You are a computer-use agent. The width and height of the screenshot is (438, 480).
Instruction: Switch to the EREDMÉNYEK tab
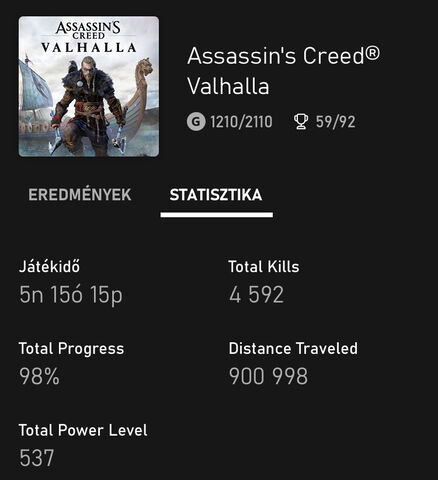80,195
